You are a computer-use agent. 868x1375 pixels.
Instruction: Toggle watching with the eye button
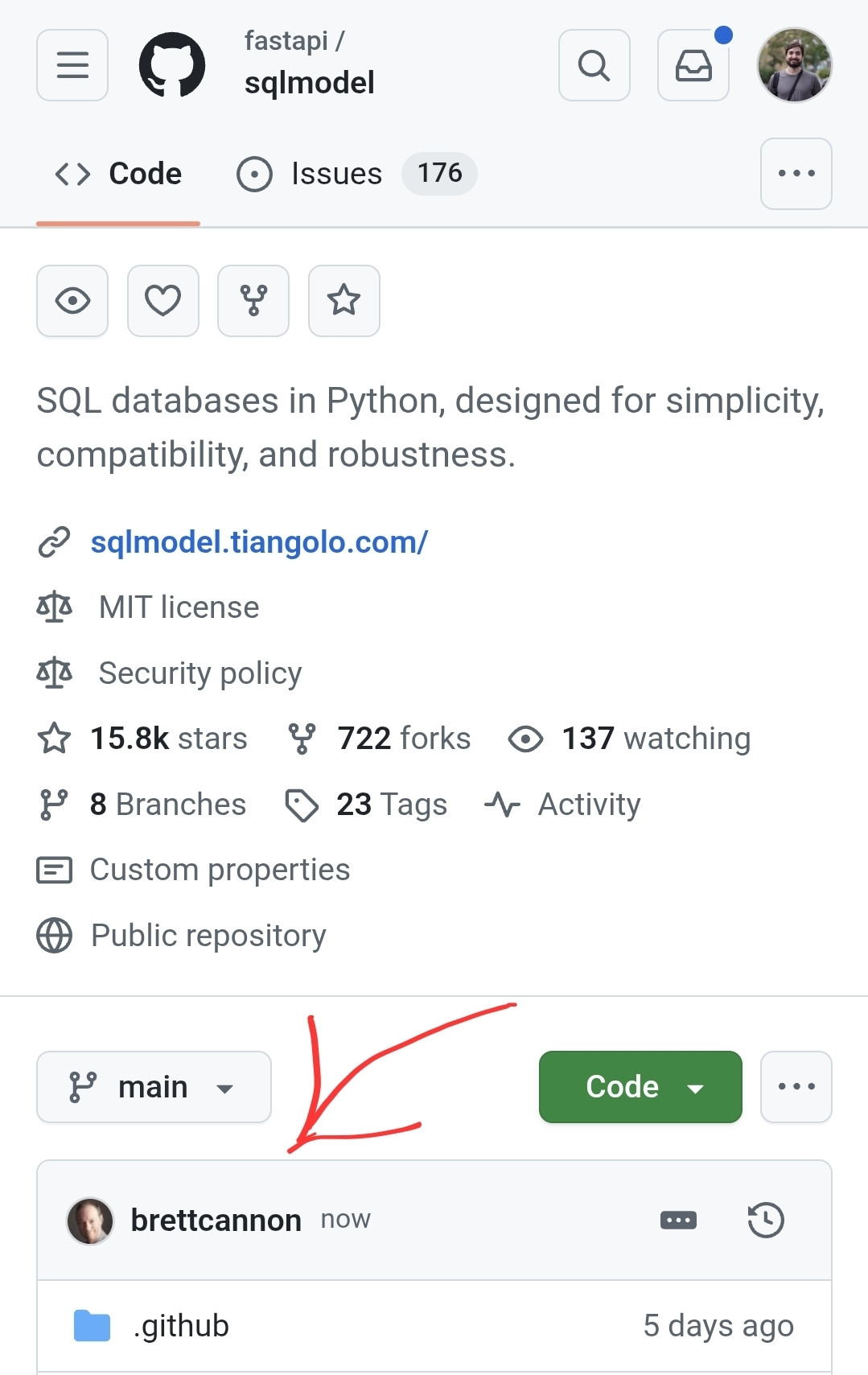pos(72,301)
